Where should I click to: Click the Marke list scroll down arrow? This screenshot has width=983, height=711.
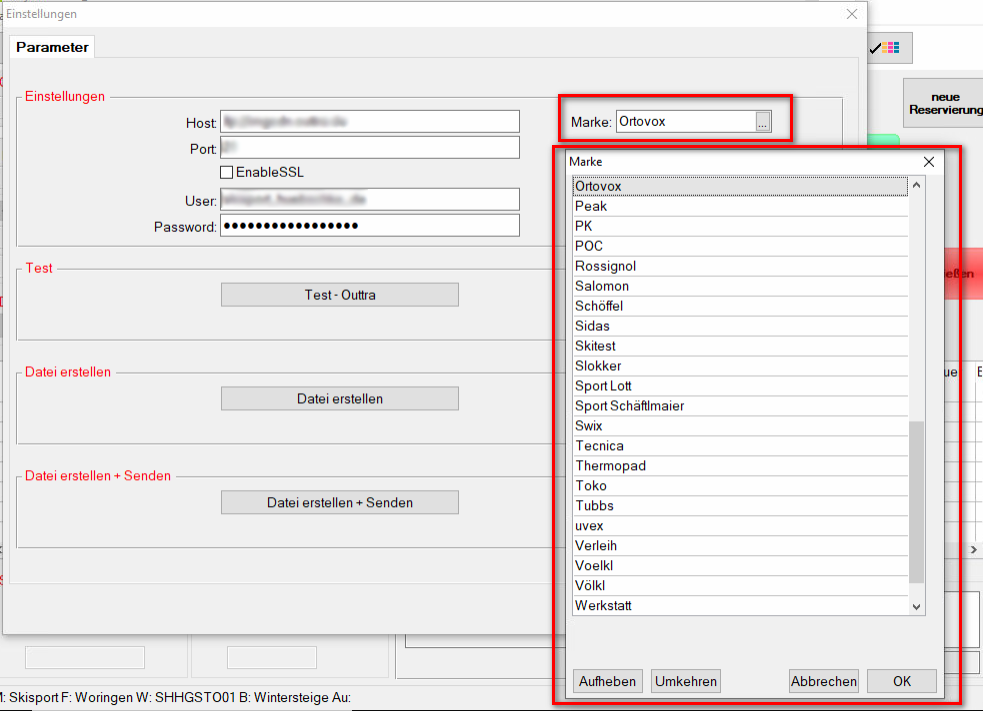click(917, 606)
